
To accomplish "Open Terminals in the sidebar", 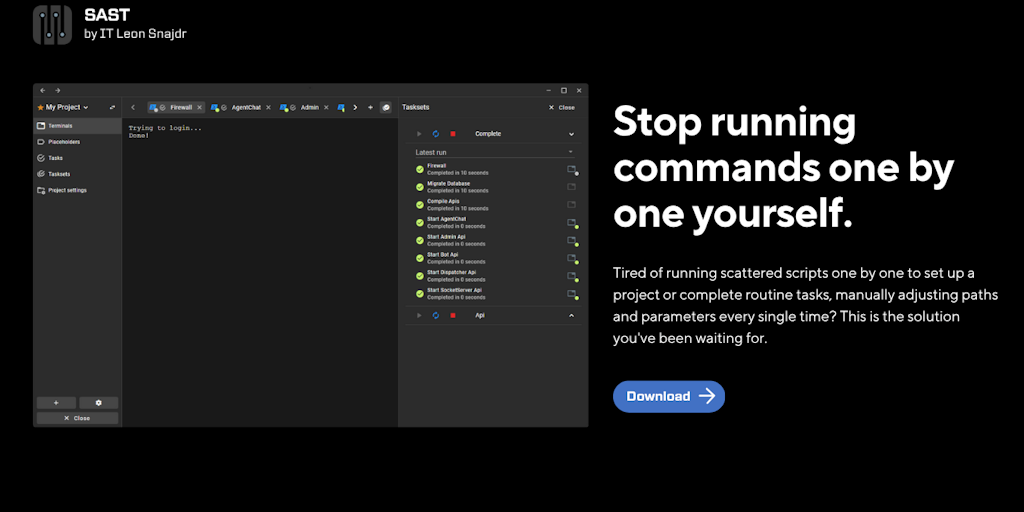I will (x=77, y=125).
